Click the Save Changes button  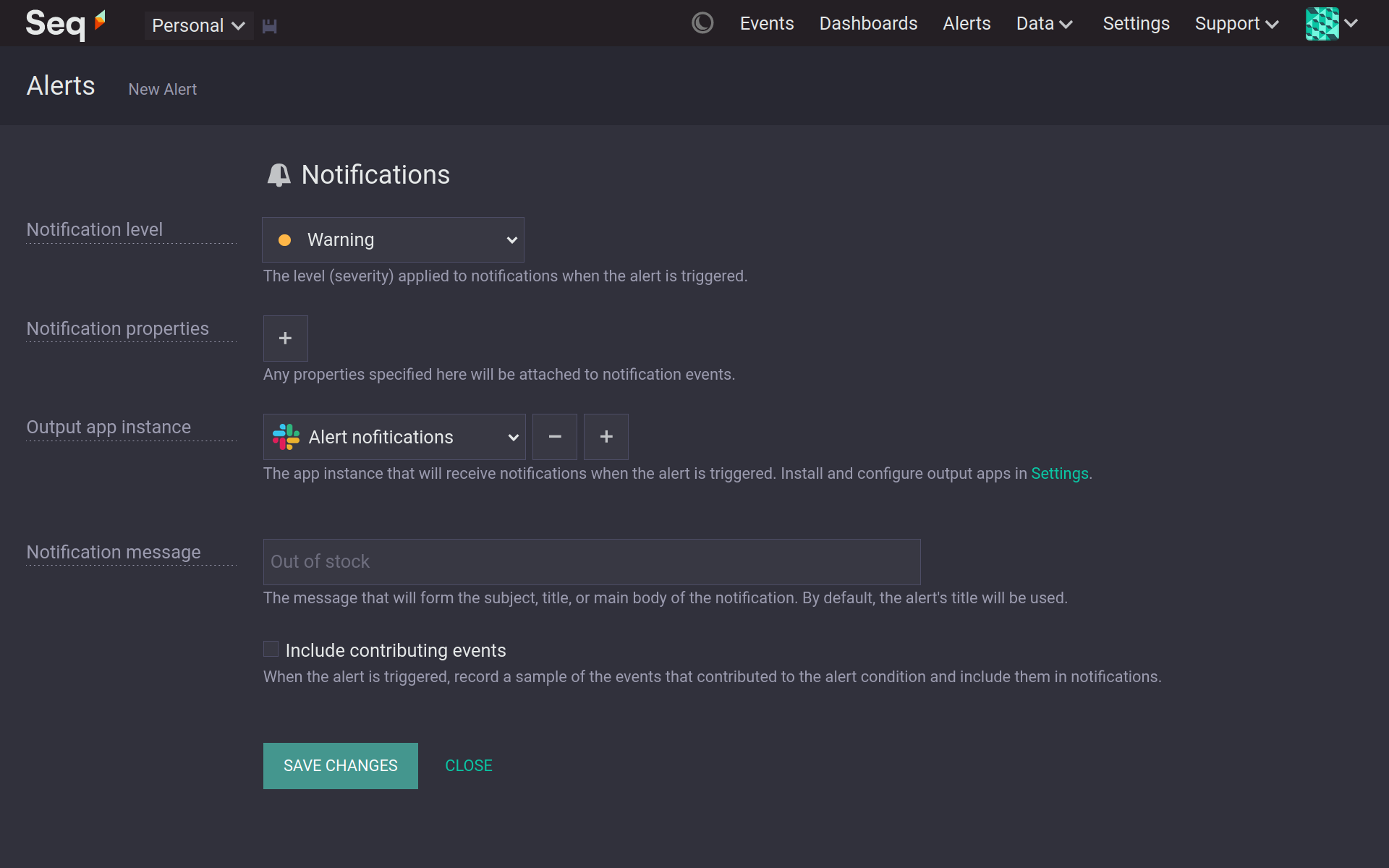coord(341,766)
